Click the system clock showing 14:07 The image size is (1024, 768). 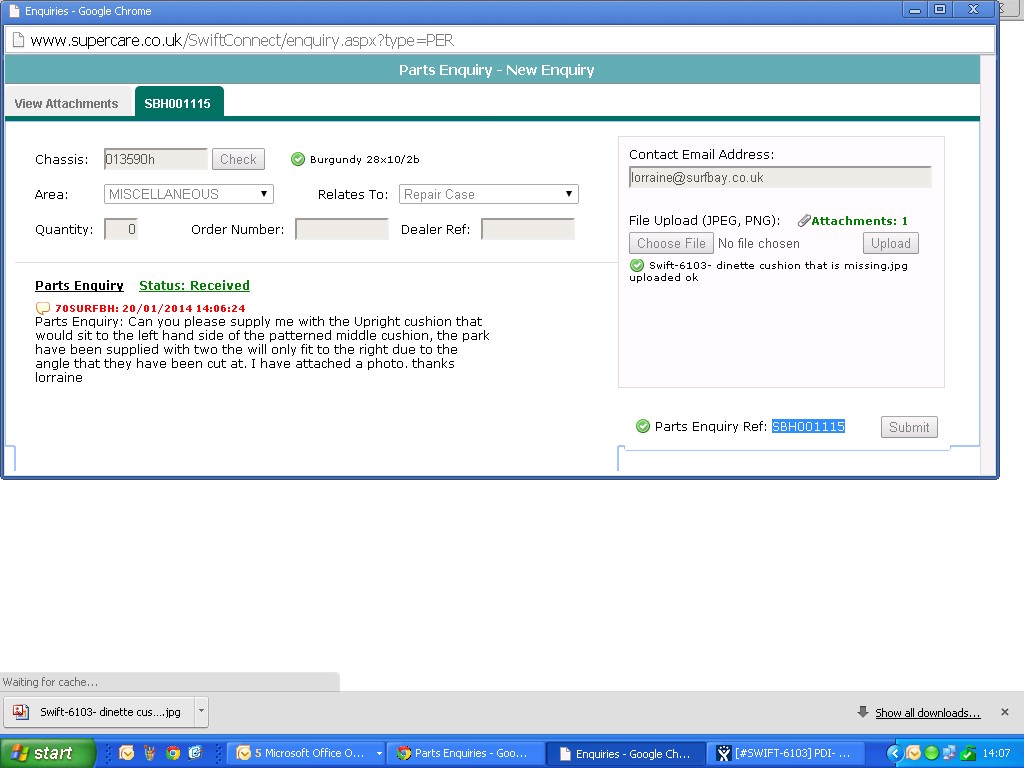pyautogui.click(x=997, y=754)
